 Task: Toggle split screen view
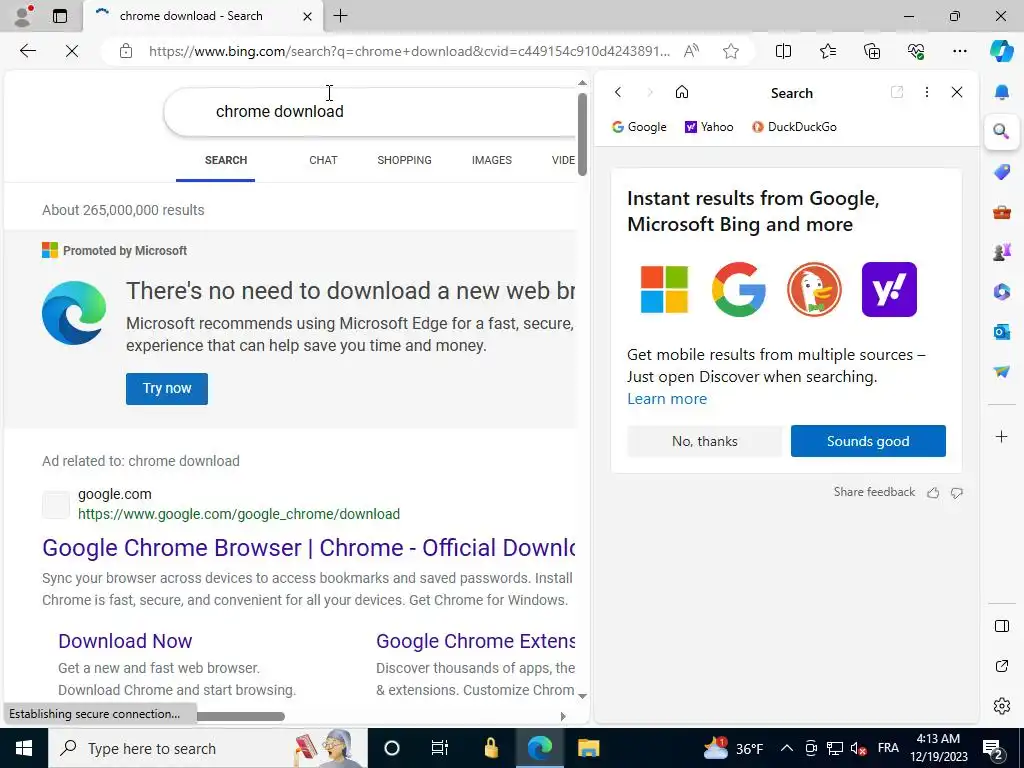point(783,51)
